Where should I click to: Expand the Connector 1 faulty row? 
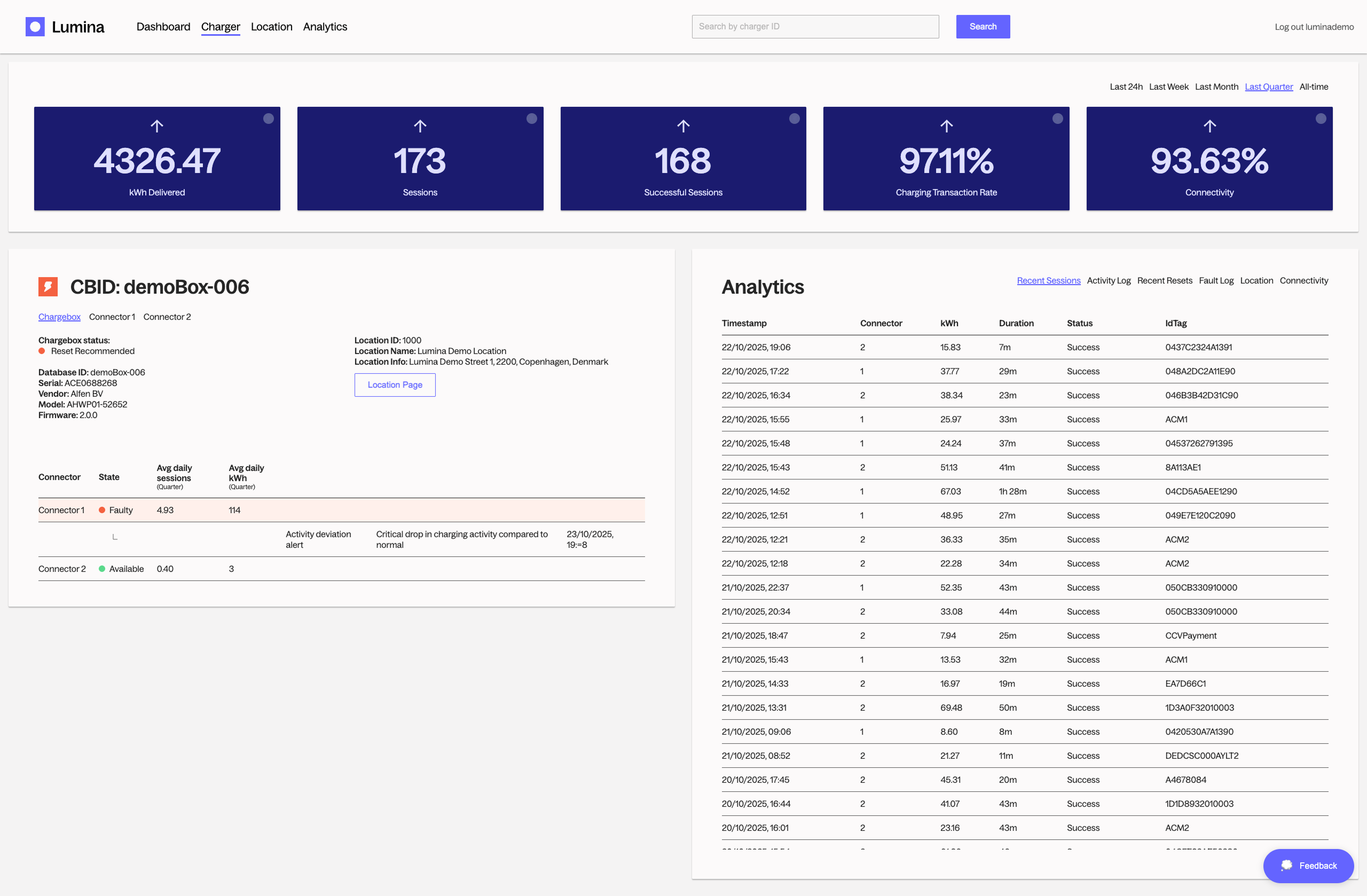(61, 510)
